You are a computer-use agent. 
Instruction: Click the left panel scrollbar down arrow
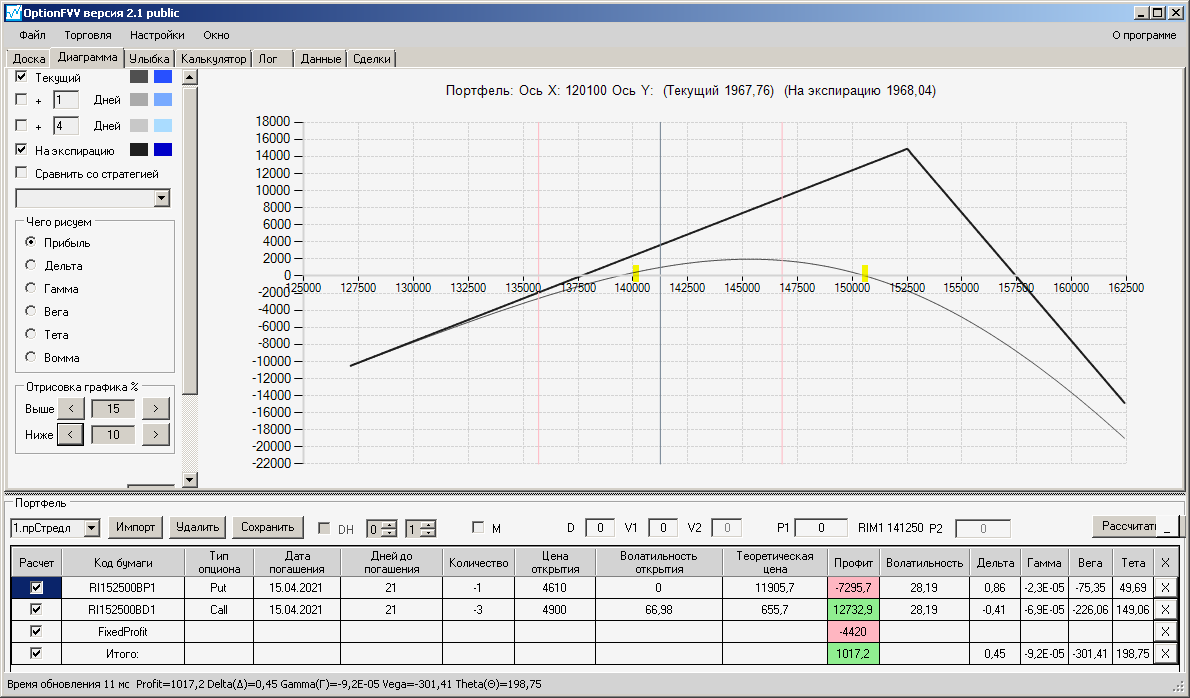coord(190,479)
